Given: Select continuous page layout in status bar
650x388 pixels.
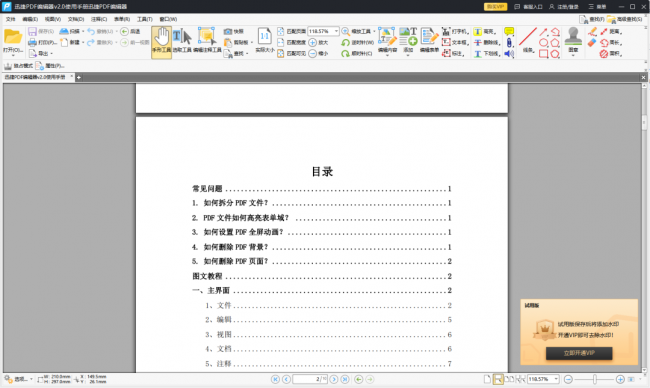Looking at the screenshot, I should click(498, 379).
